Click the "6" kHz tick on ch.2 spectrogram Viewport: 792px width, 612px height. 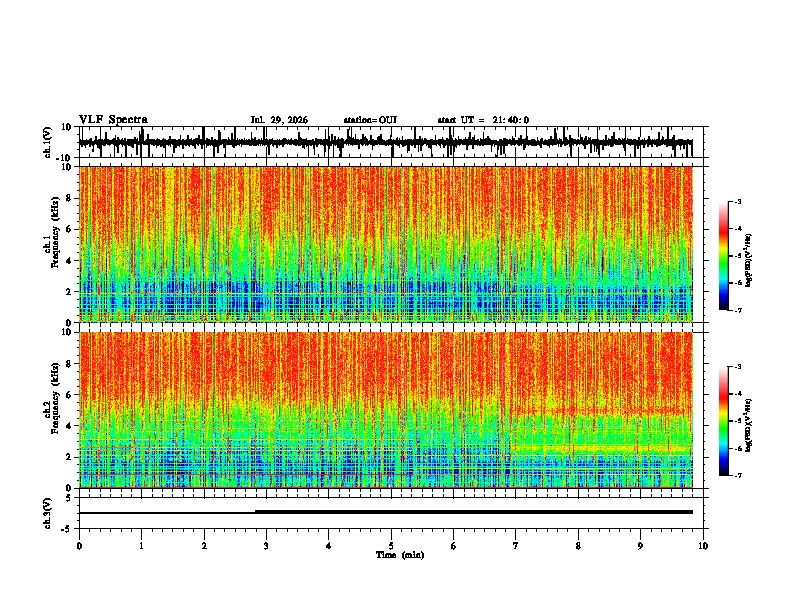tap(69, 395)
